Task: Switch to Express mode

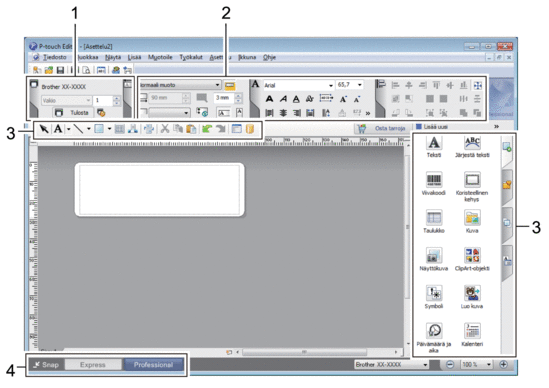Action: [x=93, y=365]
